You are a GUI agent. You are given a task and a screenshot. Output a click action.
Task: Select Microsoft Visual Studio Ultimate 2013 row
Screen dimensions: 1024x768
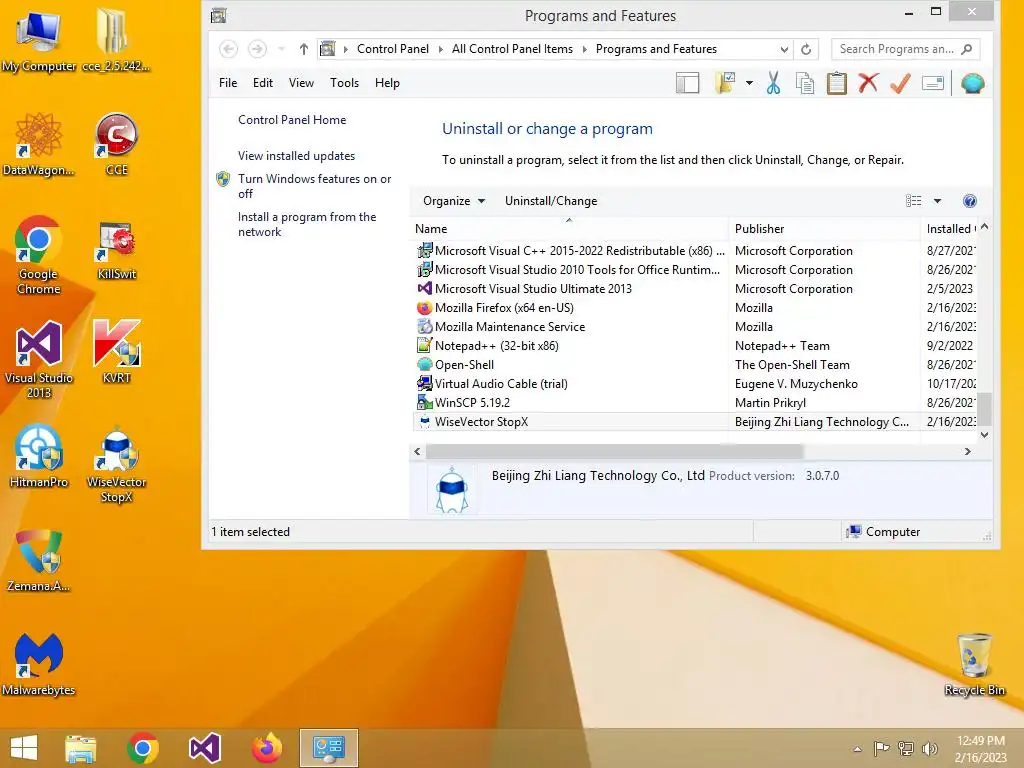tap(694, 289)
